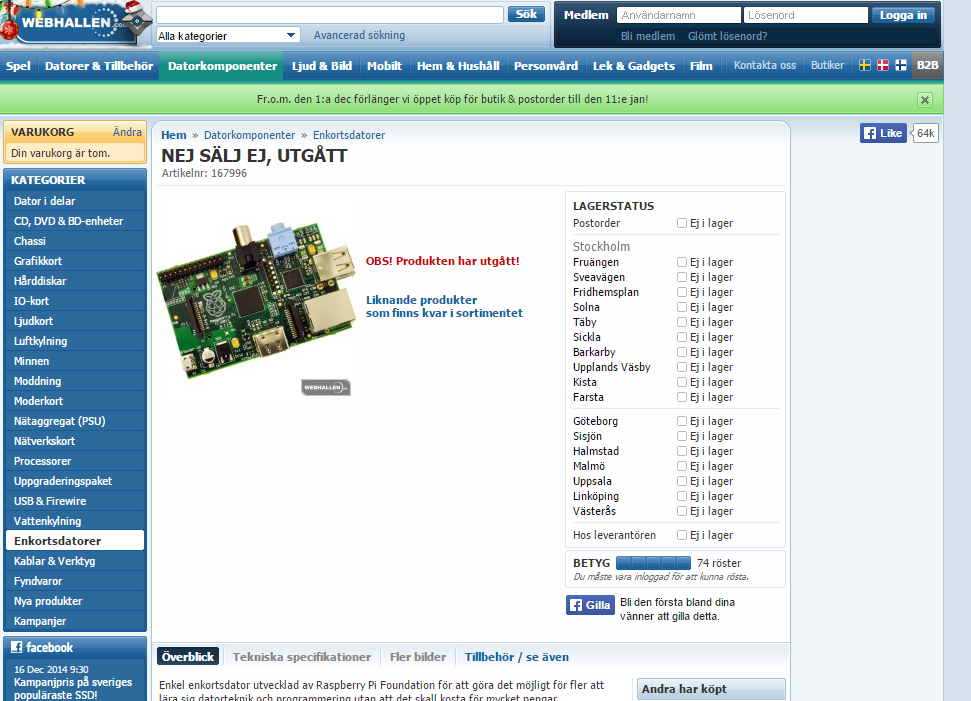
Task: Toggle the Malmö stock checkbox
Action: click(x=682, y=466)
